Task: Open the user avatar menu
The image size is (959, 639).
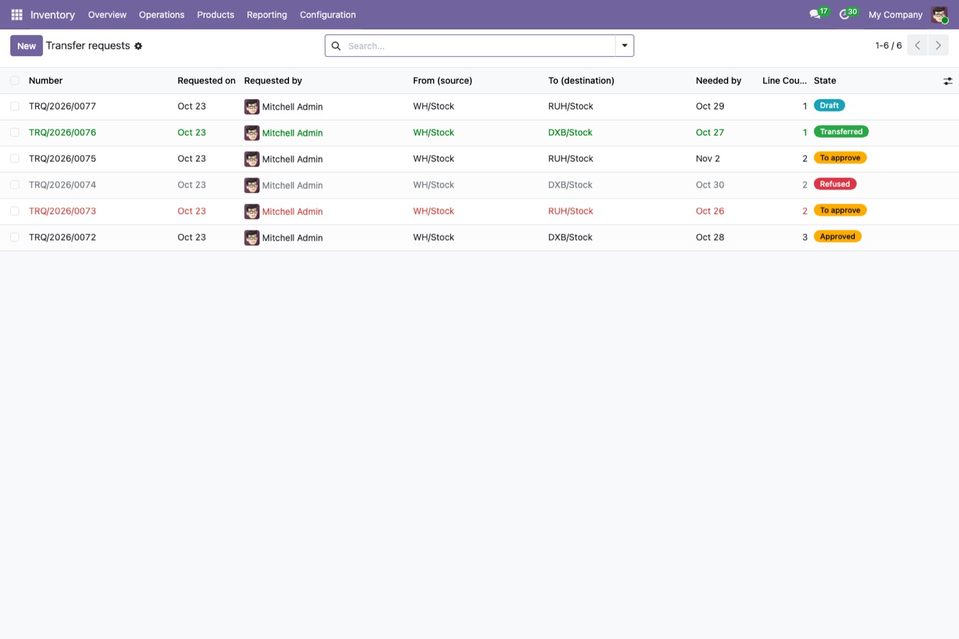Action: coord(939,15)
